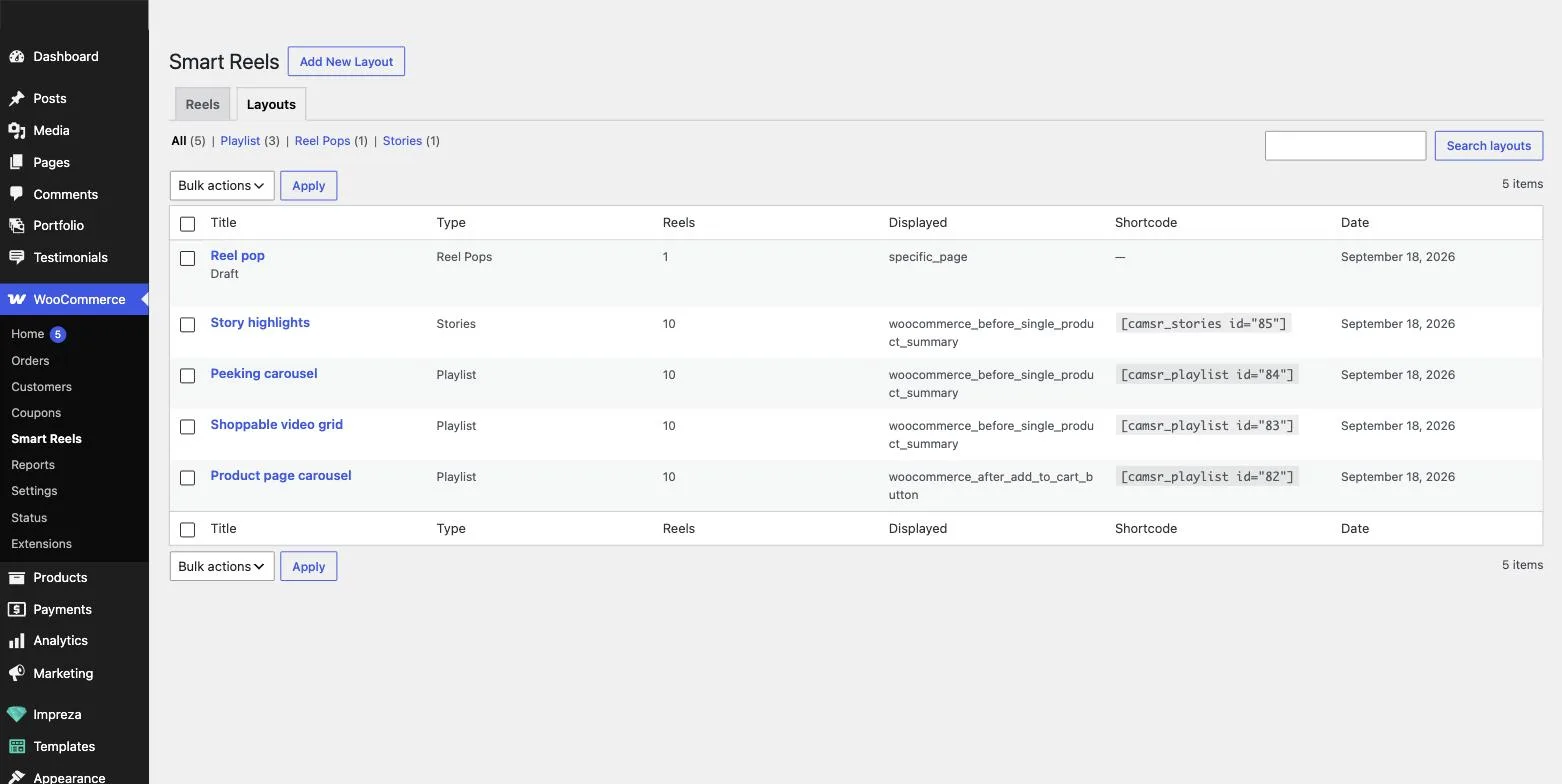This screenshot has width=1562, height=784.
Task: Click the Impreza diamond icon
Action: click(16, 715)
